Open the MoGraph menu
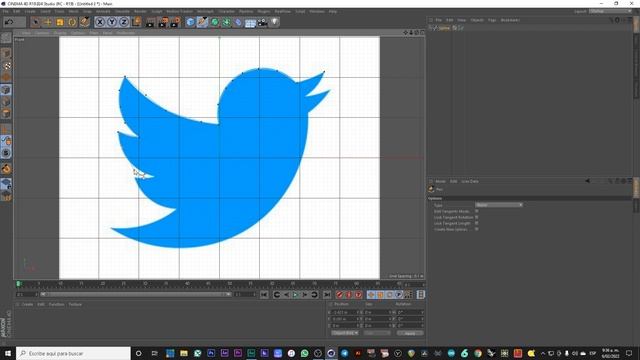The width and height of the screenshot is (640, 360). click(205, 11)
